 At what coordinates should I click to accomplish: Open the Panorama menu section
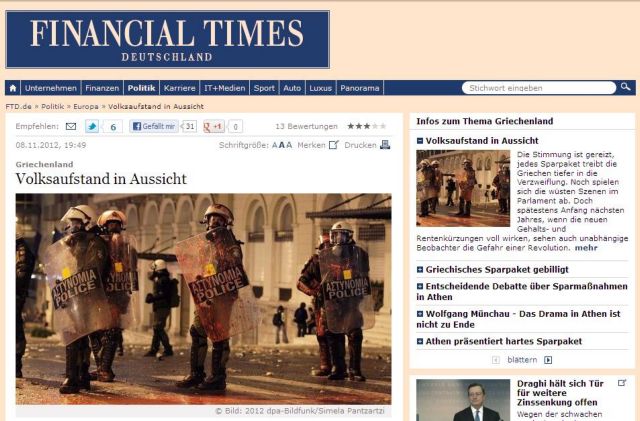360,88
